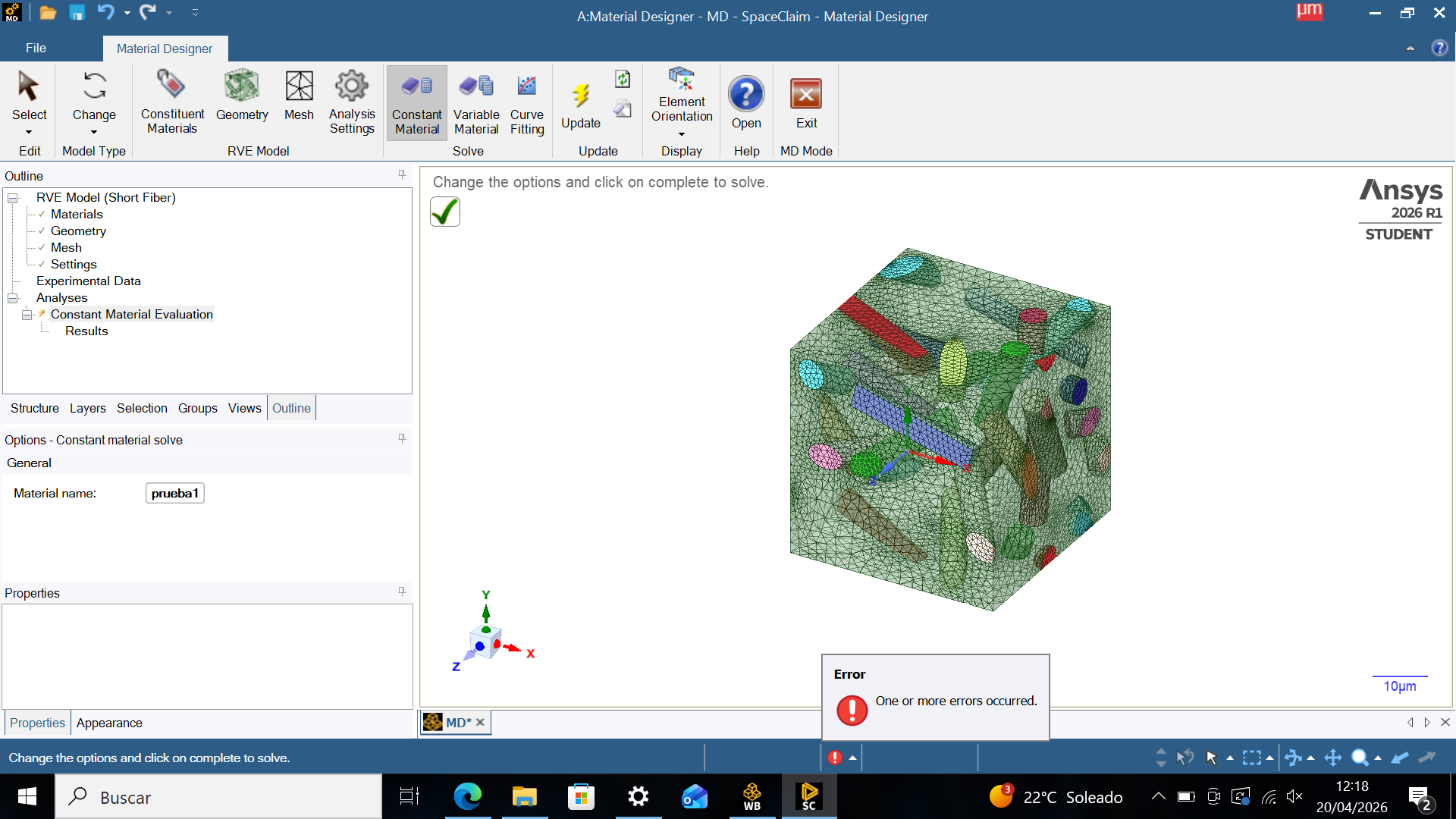1456x819 pixels.
Task: Open the File menu
Action: 36,48
